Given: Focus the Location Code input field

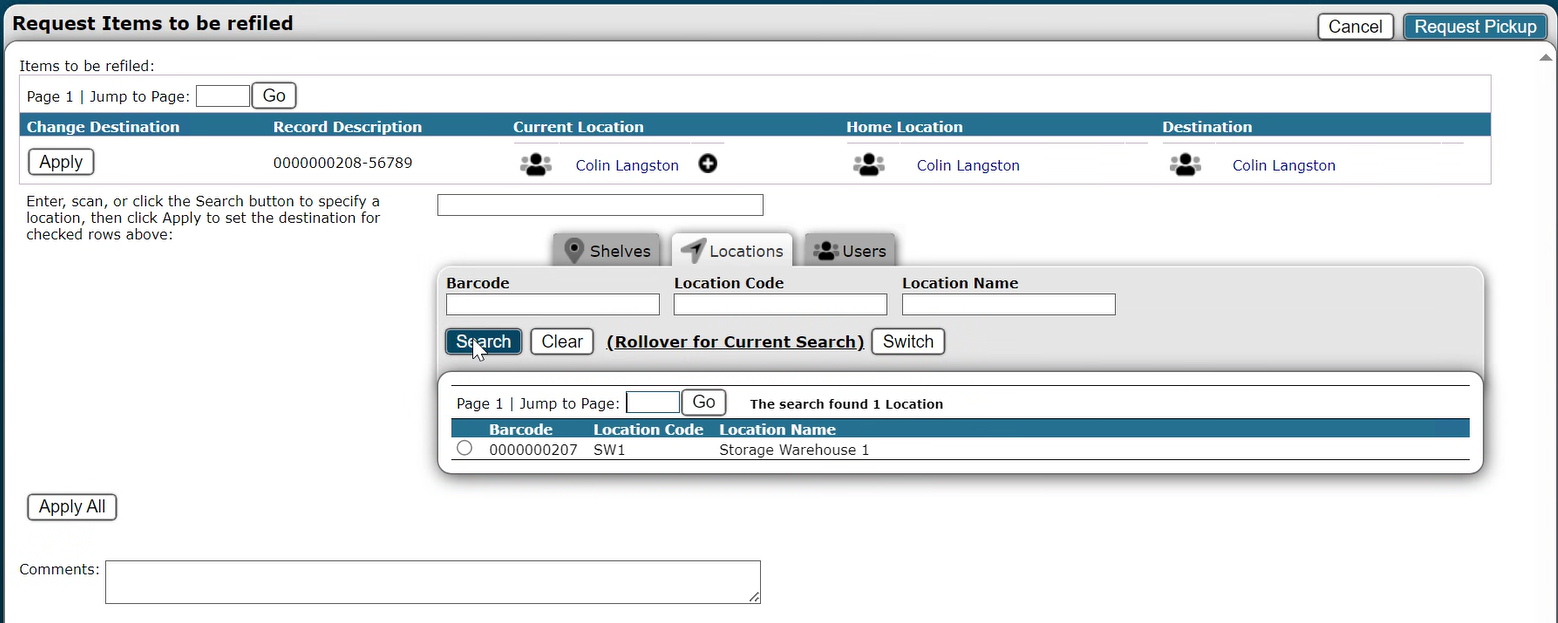Looking at the screenshot, I should 780,305.
